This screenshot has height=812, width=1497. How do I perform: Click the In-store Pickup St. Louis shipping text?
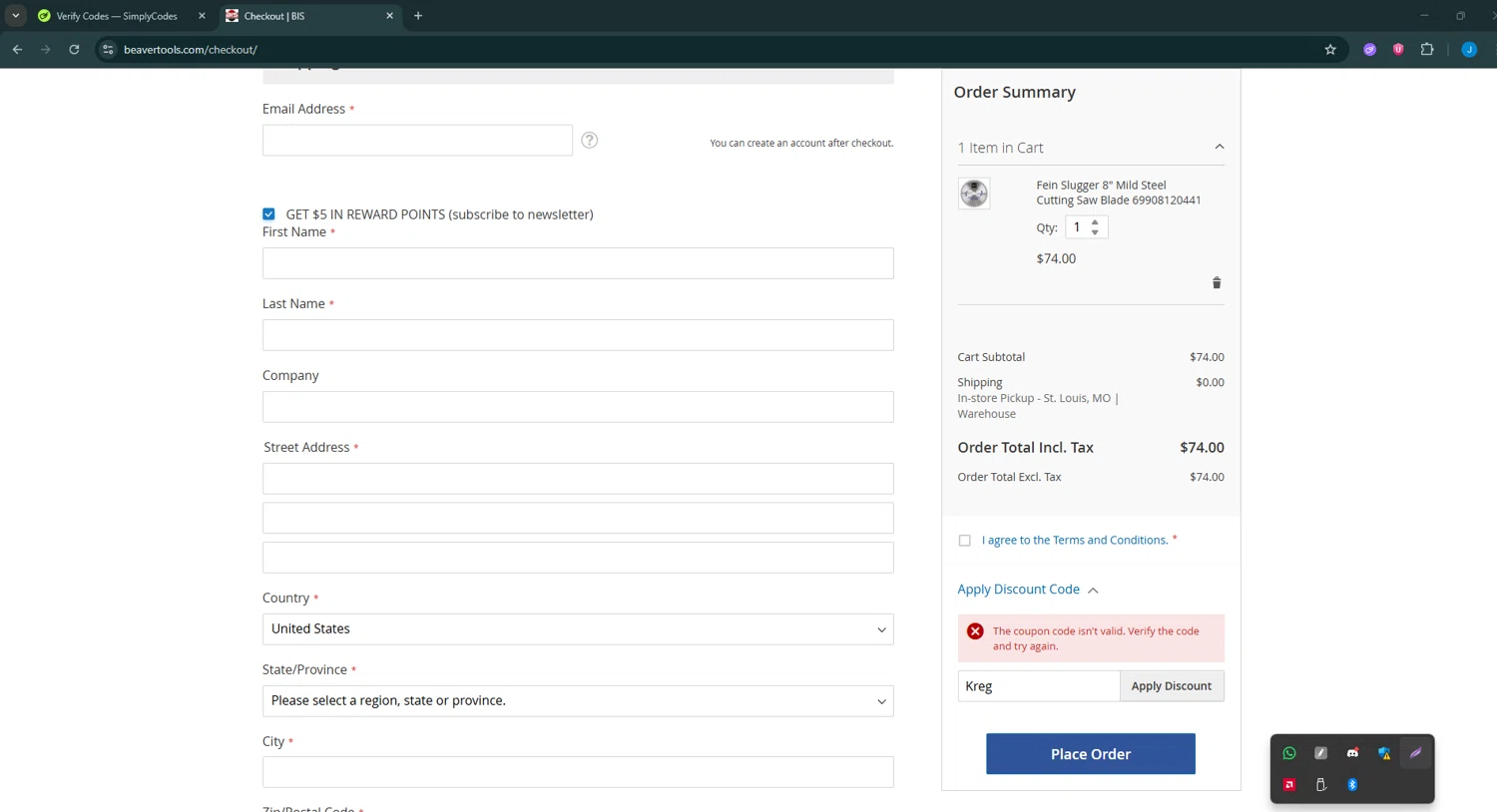pyautogui.click(x=1038, y=406)
